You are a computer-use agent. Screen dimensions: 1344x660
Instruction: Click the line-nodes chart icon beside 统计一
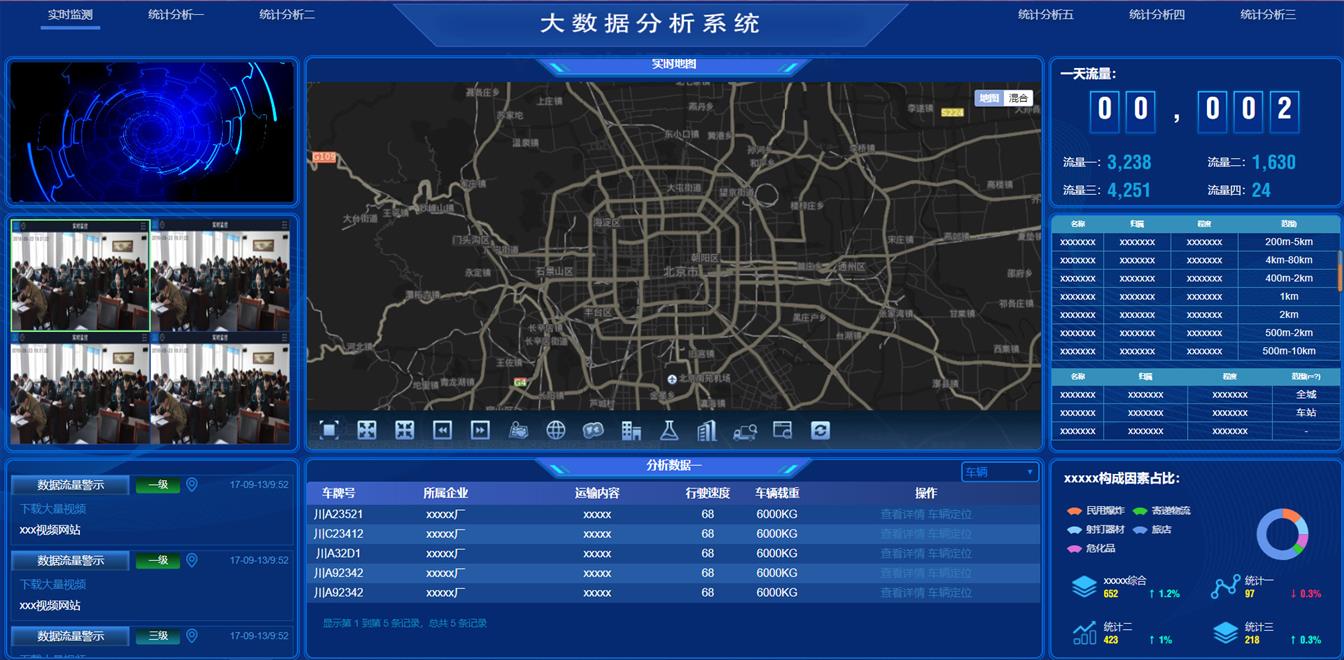tap(1225, 587)
